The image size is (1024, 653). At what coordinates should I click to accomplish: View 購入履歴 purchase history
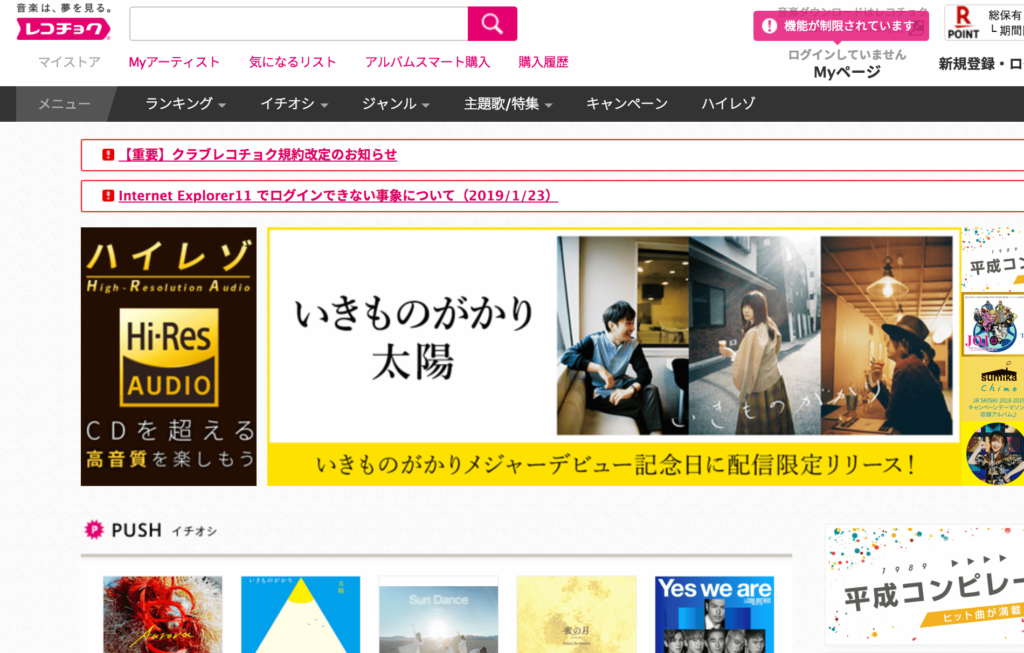(543, 62)
